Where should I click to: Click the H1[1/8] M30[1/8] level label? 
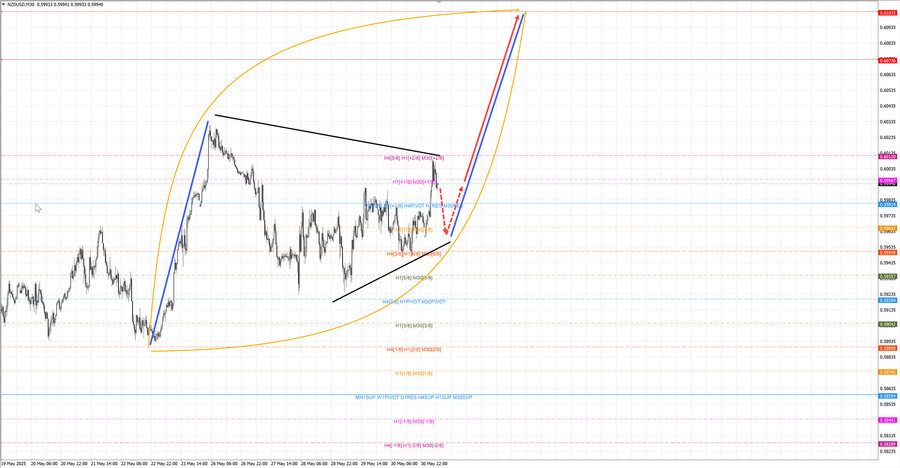(414, 373)
